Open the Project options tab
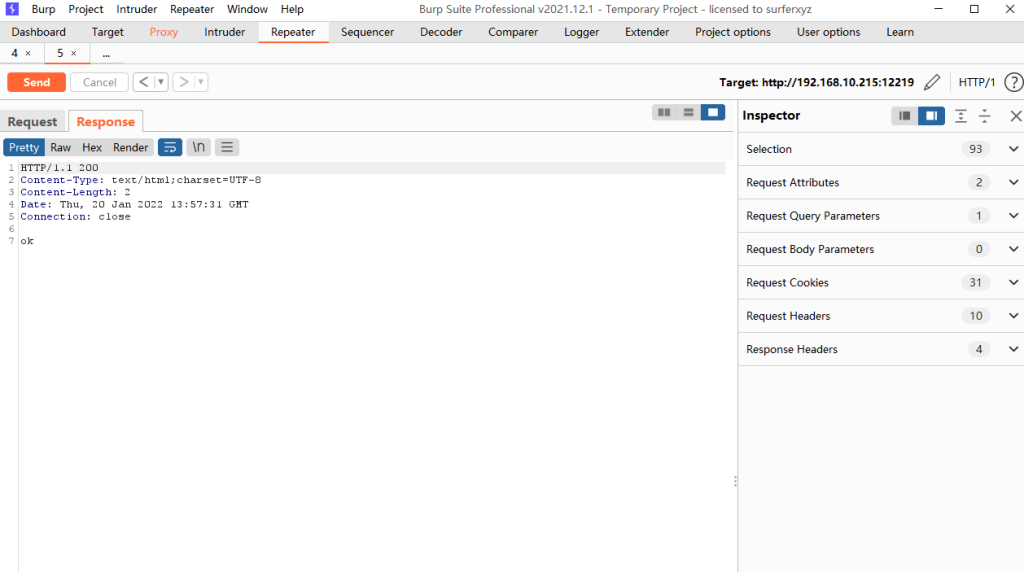 click(x=732, y=32)
